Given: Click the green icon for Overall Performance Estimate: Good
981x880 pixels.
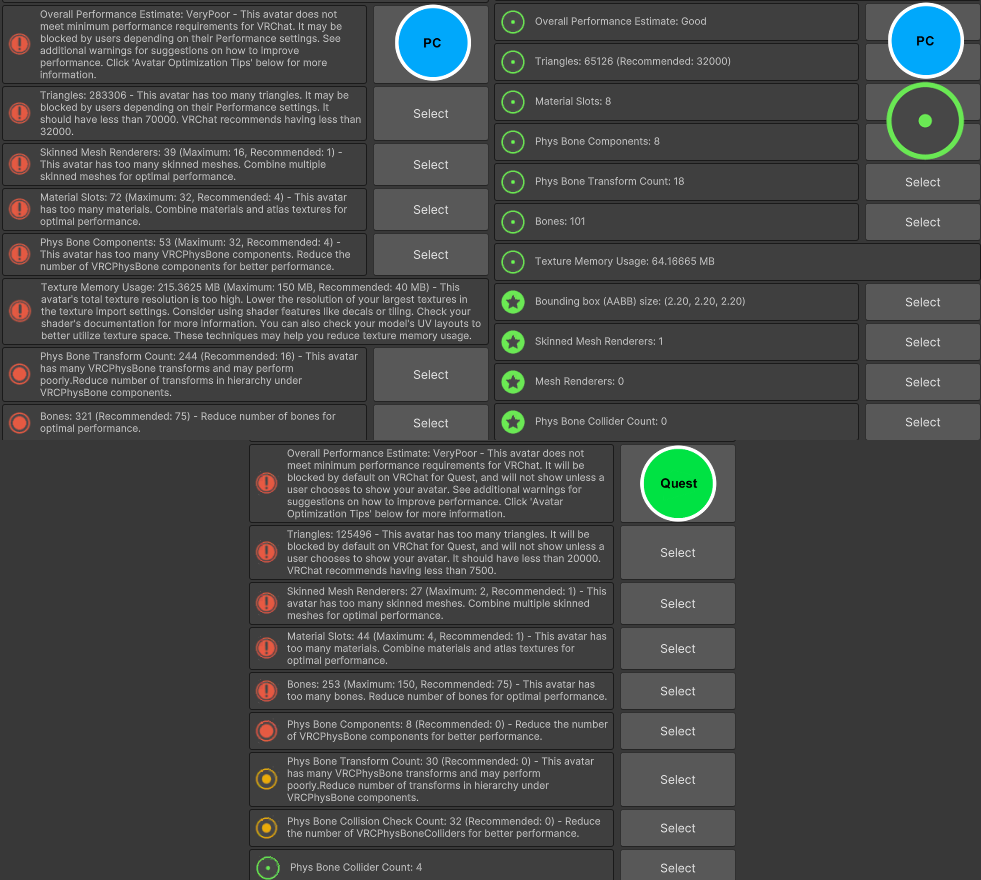Looking at the screenshot, I should click(x=513, y=22).
